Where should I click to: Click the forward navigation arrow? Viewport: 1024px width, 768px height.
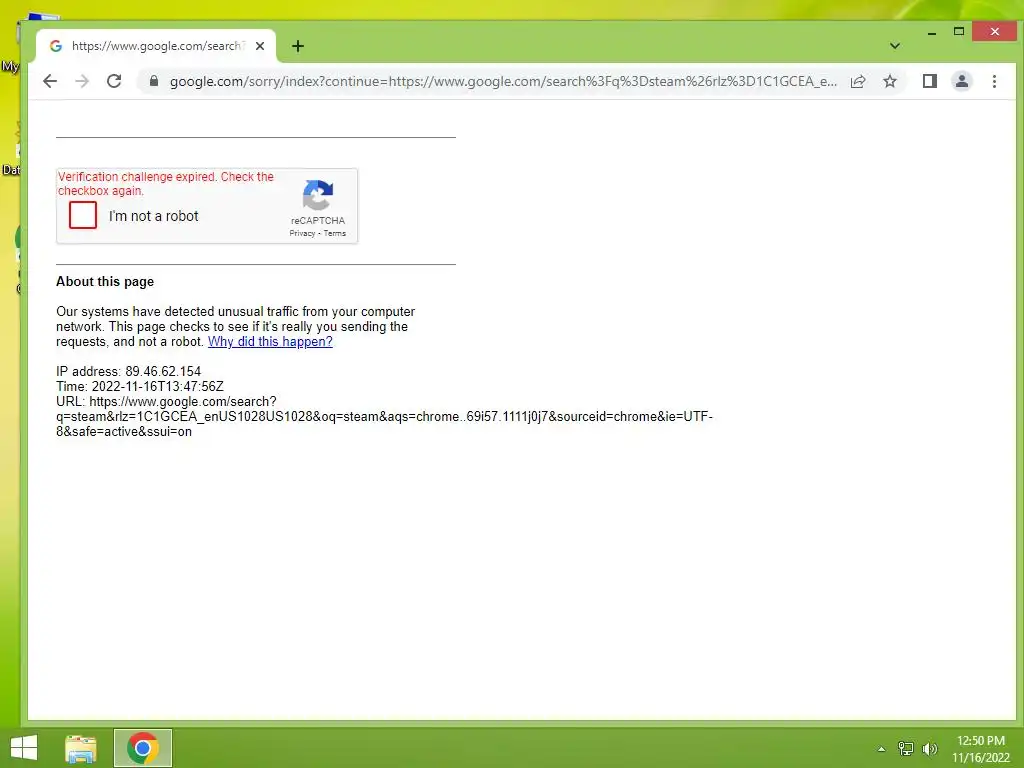tap(82, 81)
